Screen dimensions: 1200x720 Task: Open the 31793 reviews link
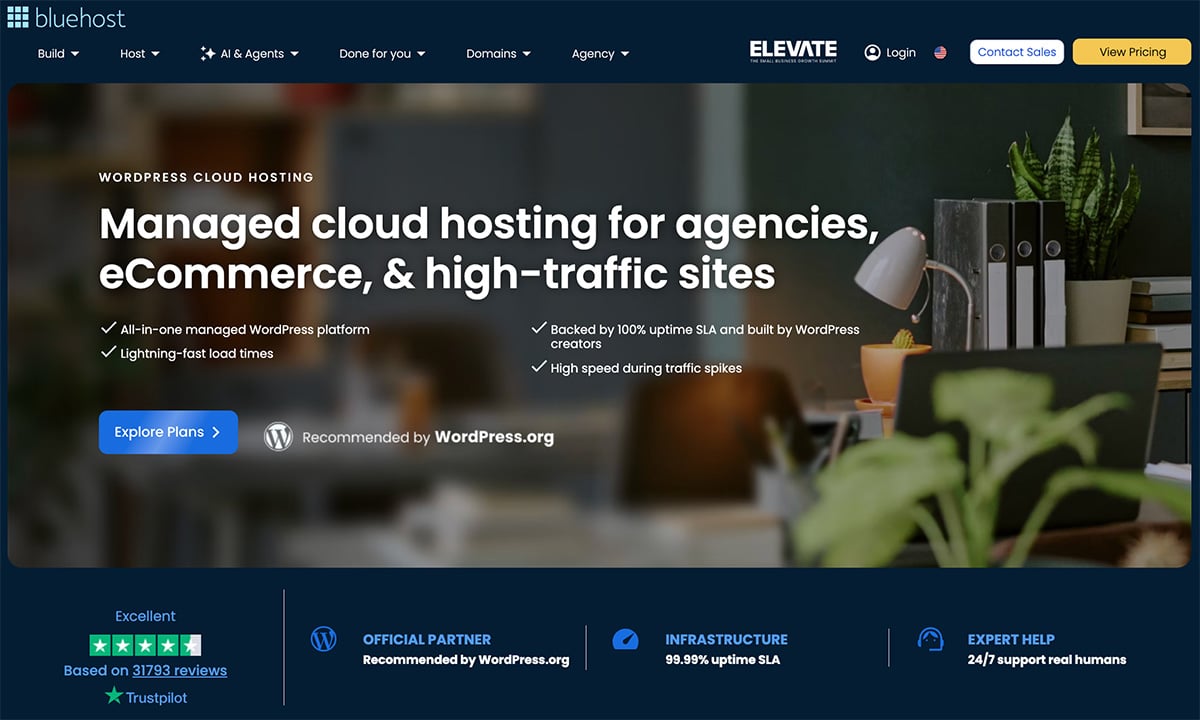pyautogui.click(x=179, y=670)
